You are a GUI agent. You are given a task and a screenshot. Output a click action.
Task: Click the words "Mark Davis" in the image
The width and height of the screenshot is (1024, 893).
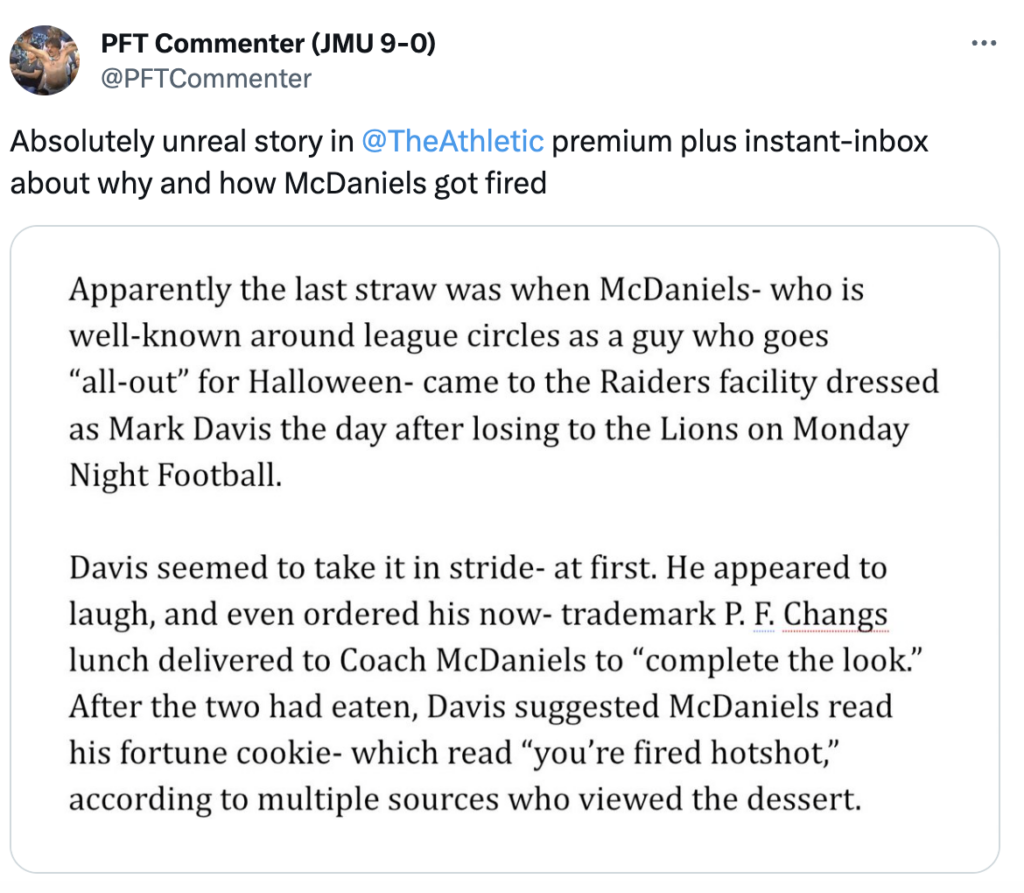click(189, 429)
